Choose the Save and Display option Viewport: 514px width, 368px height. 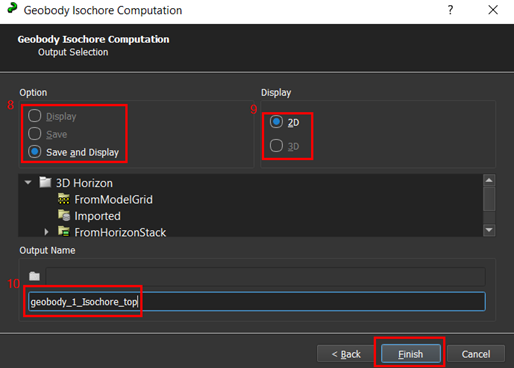(35, 152)
